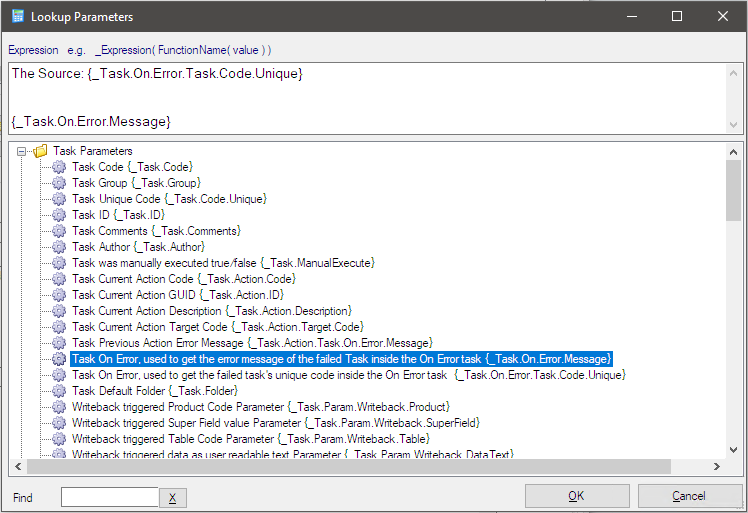Click horizontal scrollbar left arrow

pyautogui.click(x=18, y=466)
